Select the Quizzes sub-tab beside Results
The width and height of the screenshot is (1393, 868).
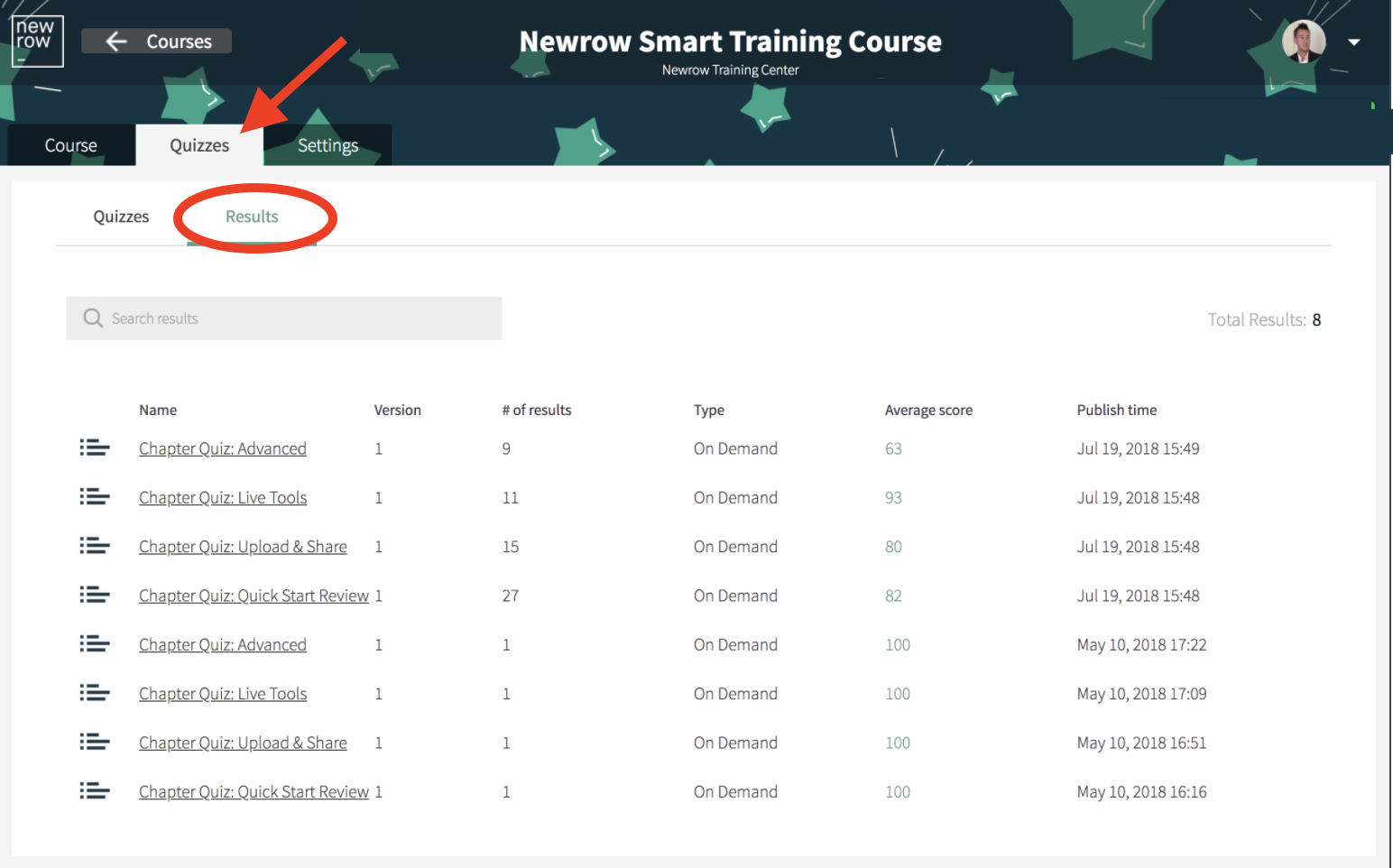coord(121,217)
